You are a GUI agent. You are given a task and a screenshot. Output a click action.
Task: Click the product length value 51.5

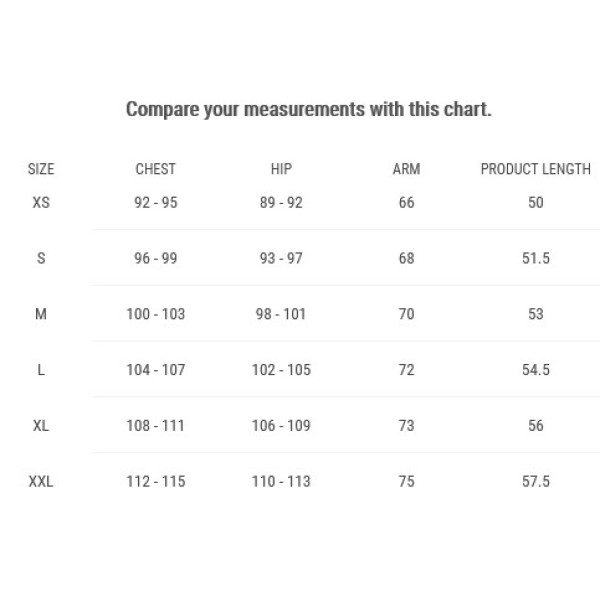(x=536, y=258)
